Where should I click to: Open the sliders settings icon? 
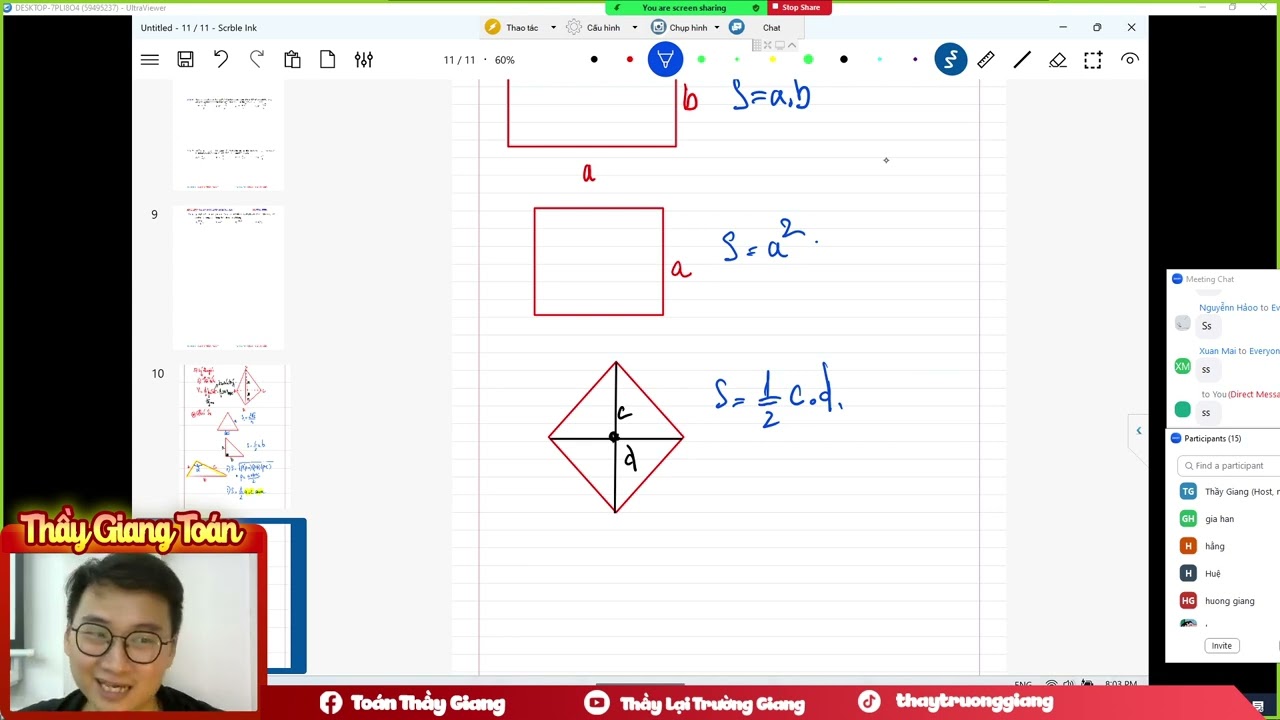coord(364,60)
